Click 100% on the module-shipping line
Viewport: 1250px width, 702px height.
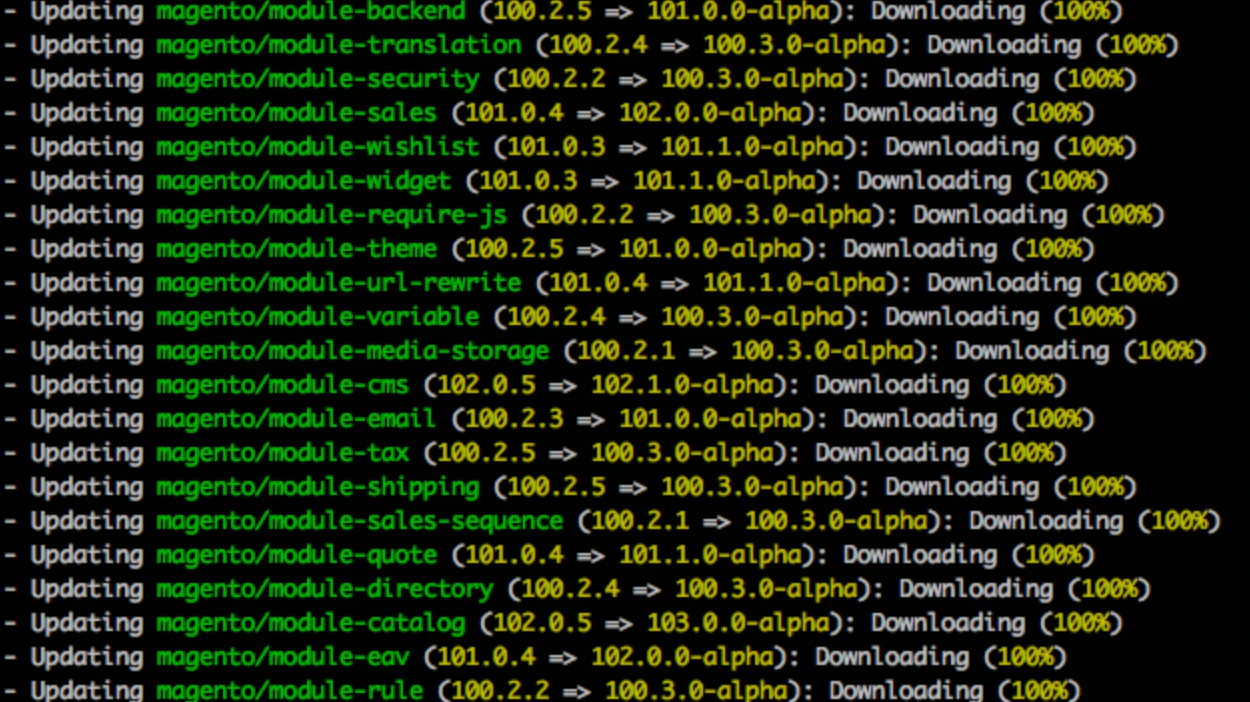pyautogui.click(x=1094, y=488)
